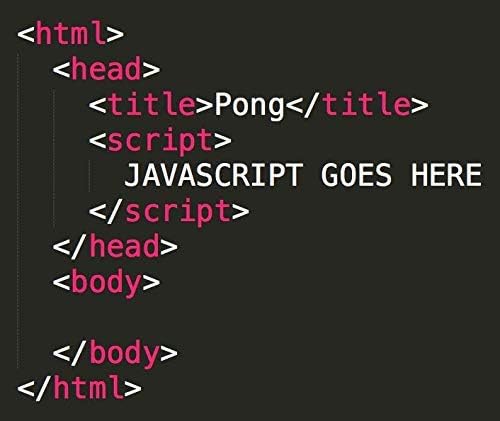
Task: Click the opening html tag
Action: (x=71, y=33)
